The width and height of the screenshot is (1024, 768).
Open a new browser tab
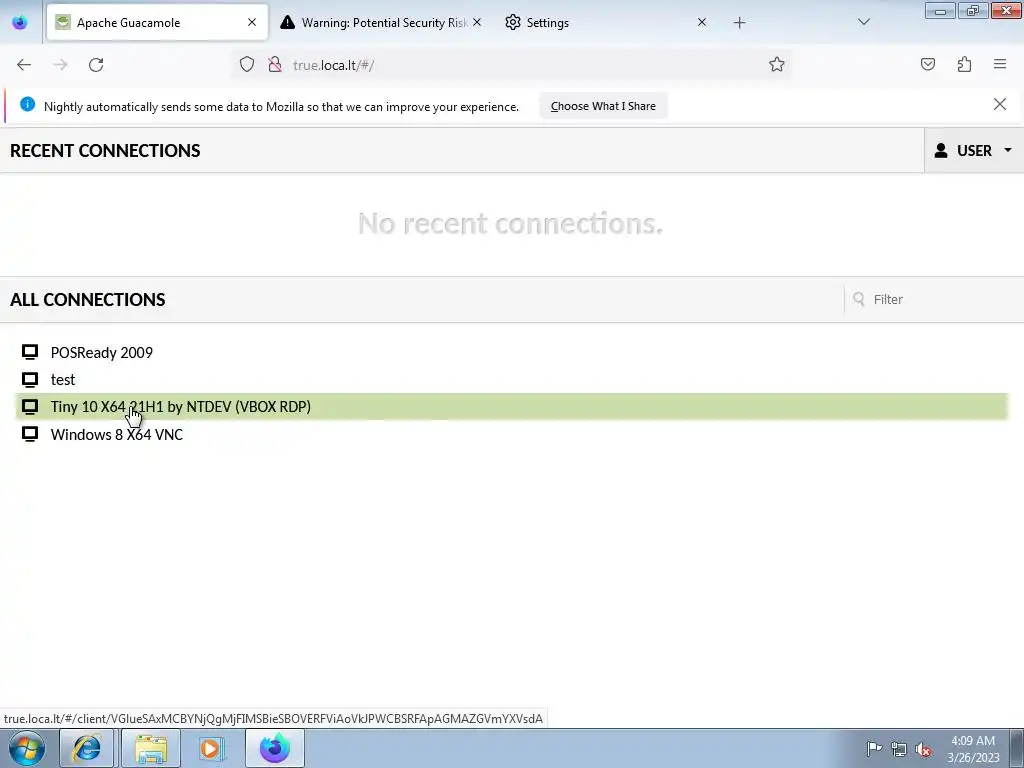pyautogui.click(x=739, y=23)
